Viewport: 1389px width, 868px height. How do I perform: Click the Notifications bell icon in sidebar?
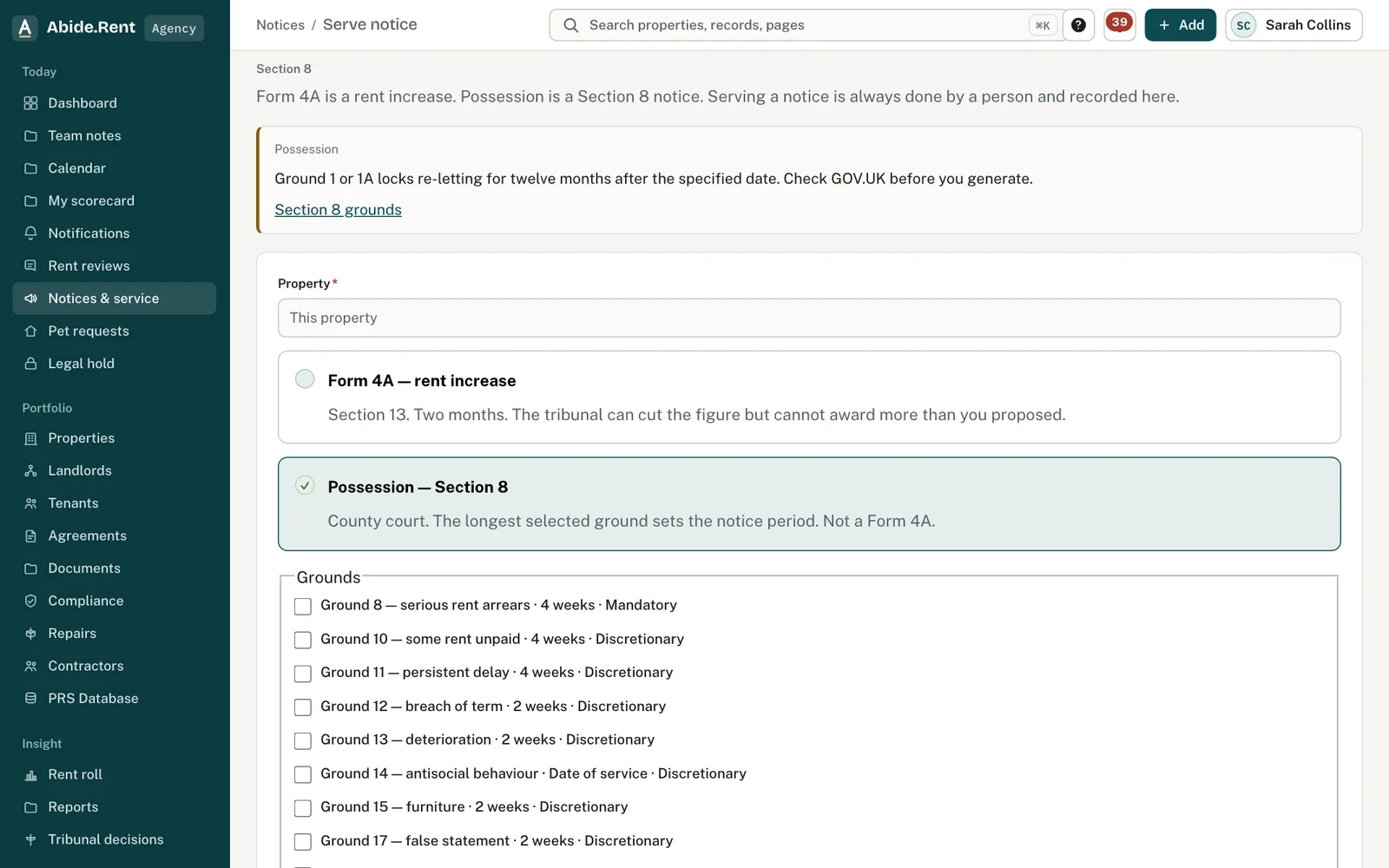pyautogui.click(x=30, y=233)
